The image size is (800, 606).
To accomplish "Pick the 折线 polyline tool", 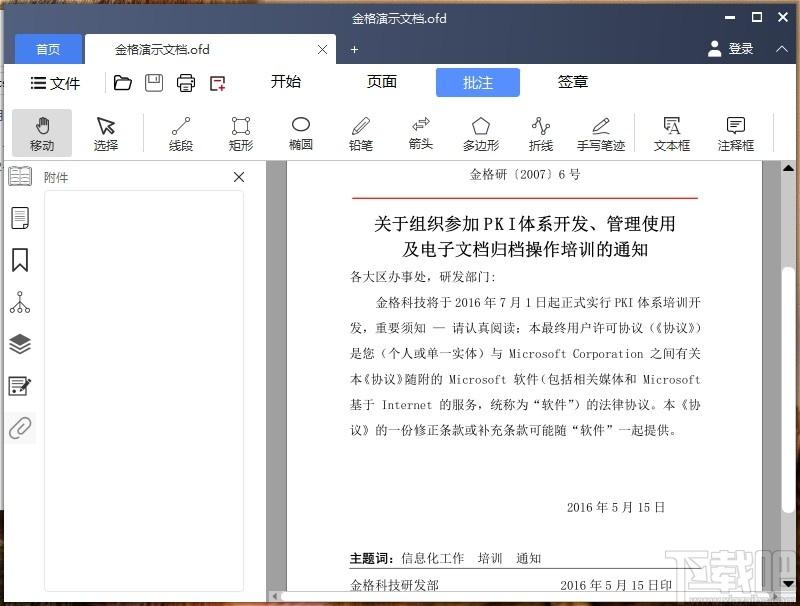I will (x=541, y=133).
